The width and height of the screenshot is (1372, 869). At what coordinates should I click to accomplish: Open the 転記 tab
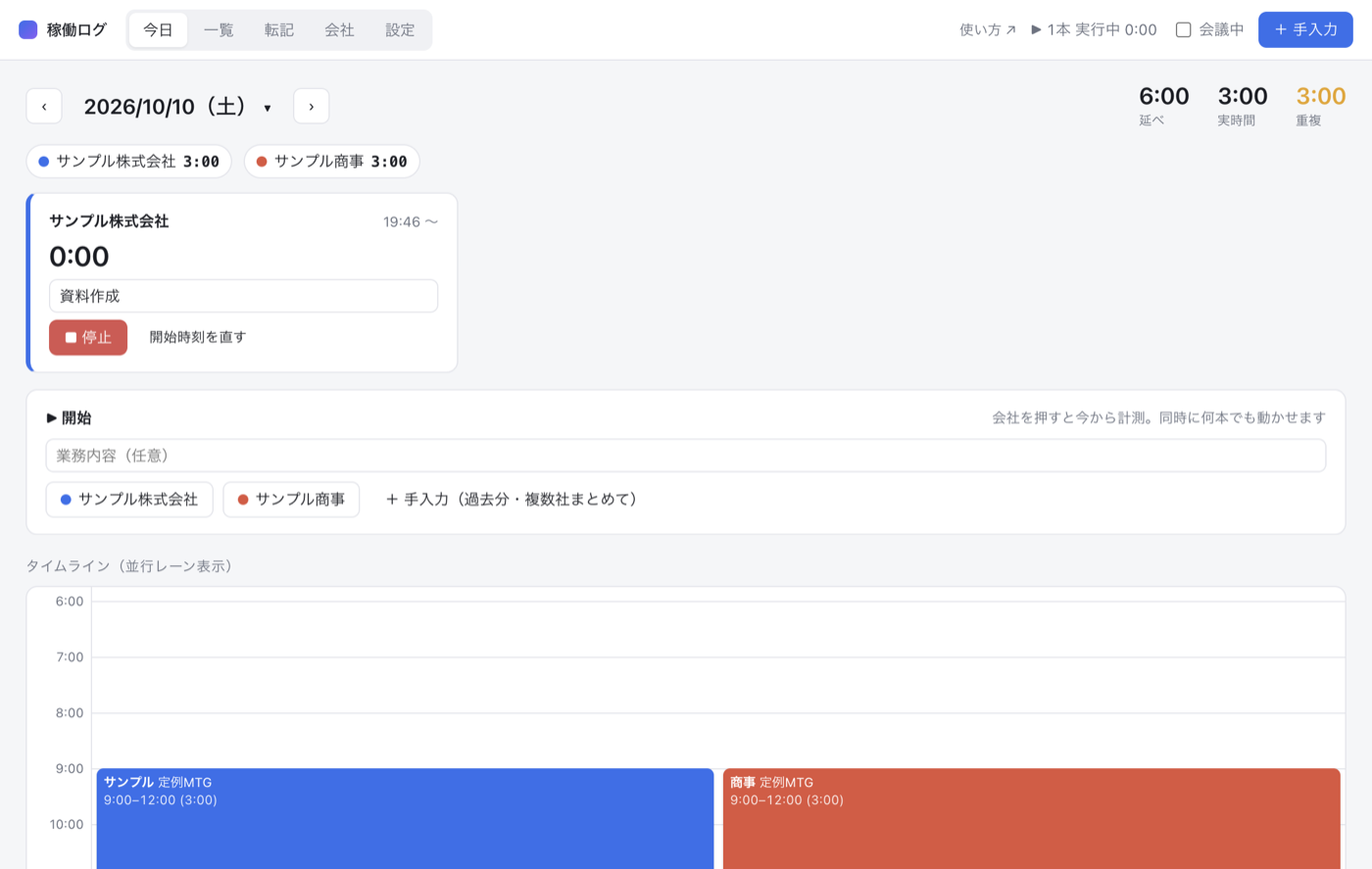coord(279,29)
